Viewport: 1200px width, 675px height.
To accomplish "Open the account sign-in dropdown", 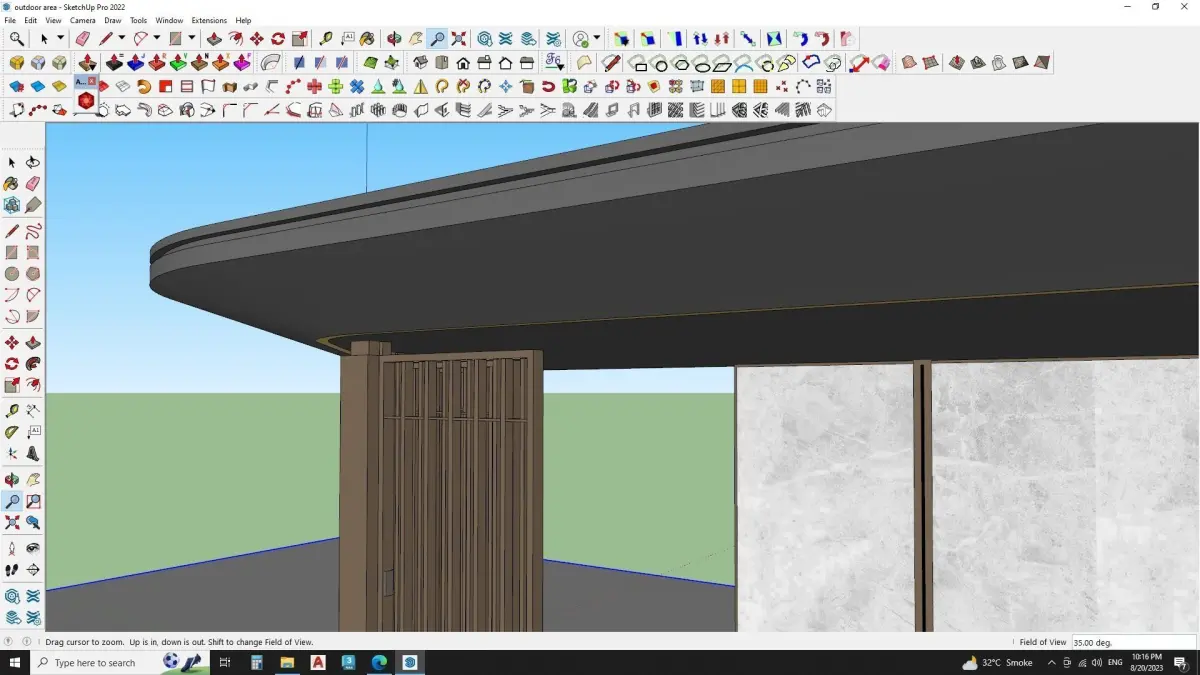I will pyautogui.click(x=597, y=39).
